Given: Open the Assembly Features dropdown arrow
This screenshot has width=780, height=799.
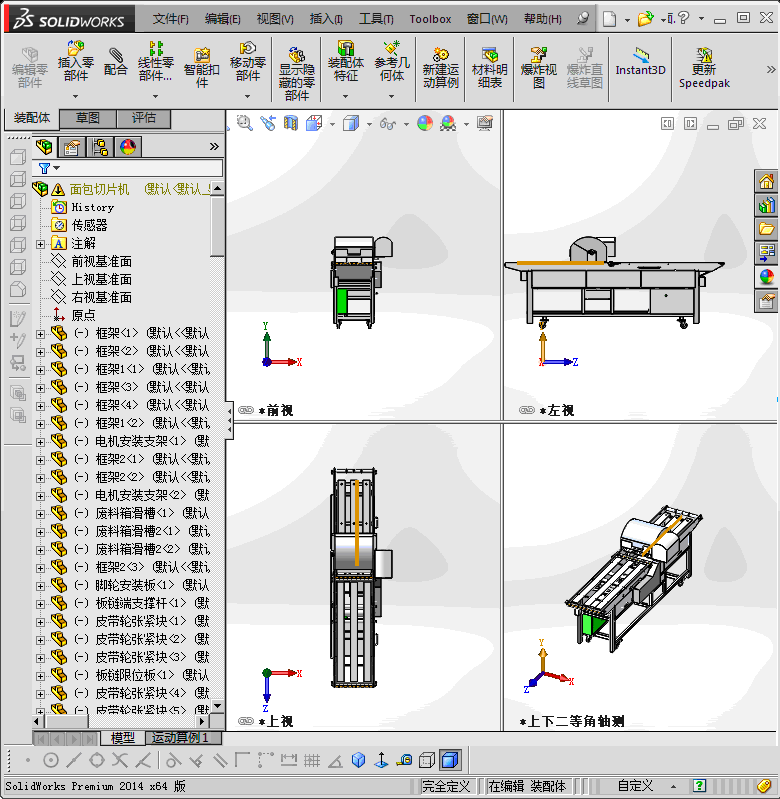Looking at the screenshot, I should [x=345, y=96].
